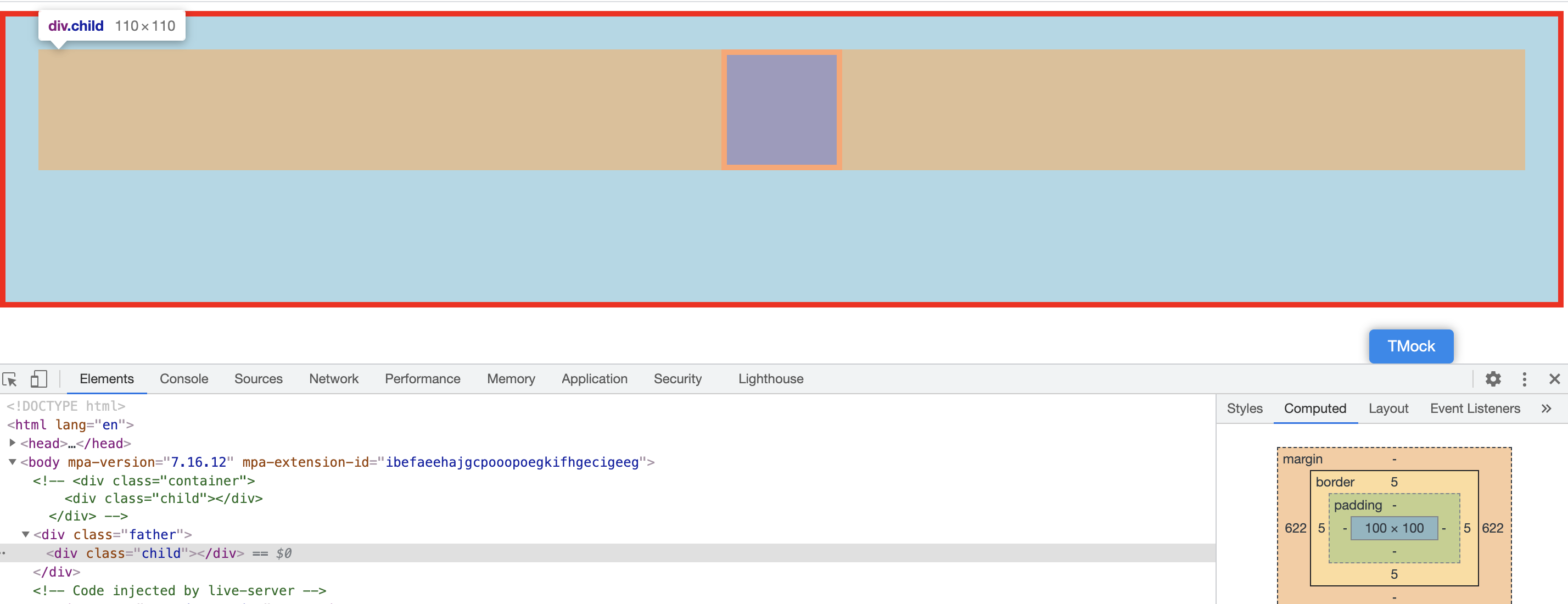Open the Layout sidebar tab
This screenshot has width=1568, height=604.
click(1388, 409)
